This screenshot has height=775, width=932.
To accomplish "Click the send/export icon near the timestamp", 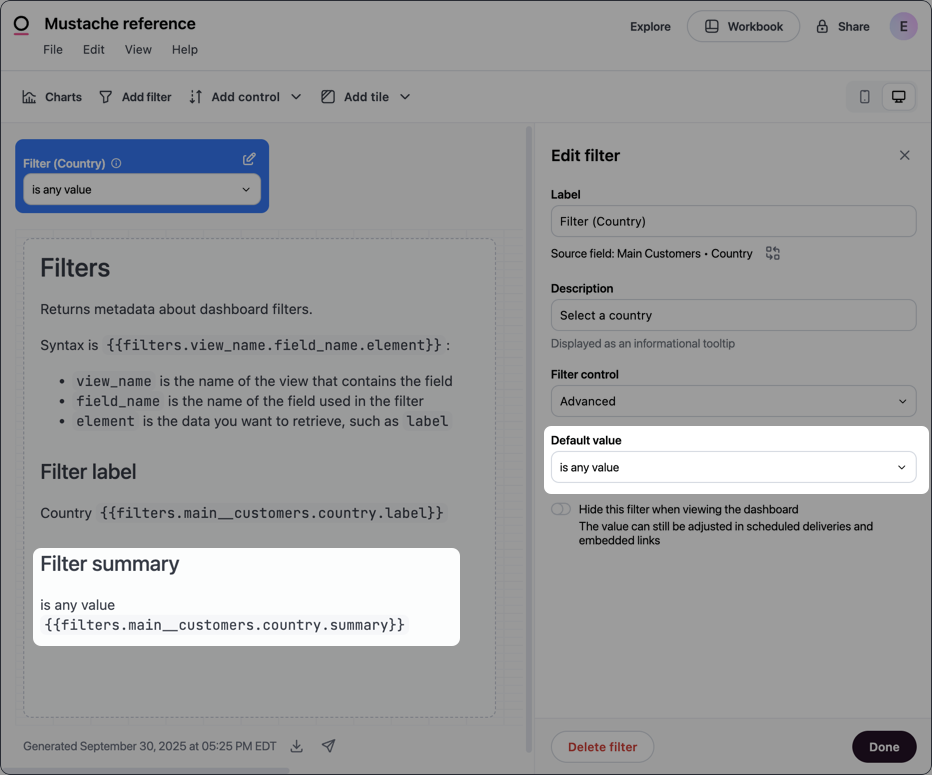I will [x=328, y=746].
